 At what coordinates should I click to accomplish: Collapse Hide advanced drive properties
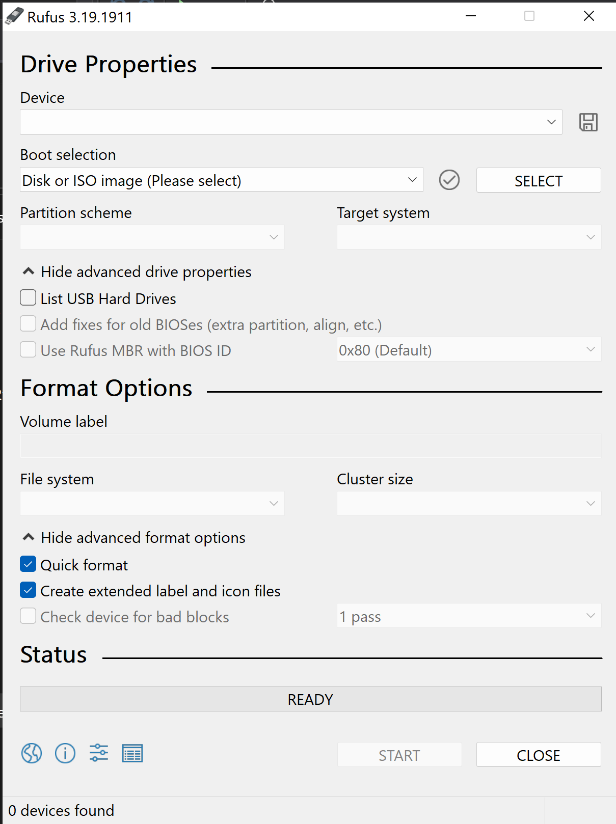[136, 272]
